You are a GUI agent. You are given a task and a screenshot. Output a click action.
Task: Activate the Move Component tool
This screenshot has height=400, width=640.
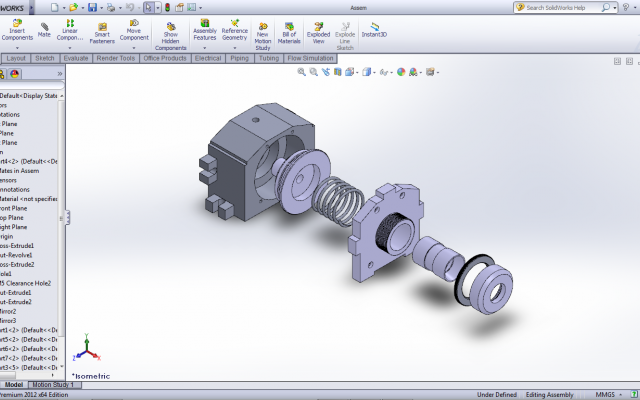pyautogui.click(x=134, y=30)
